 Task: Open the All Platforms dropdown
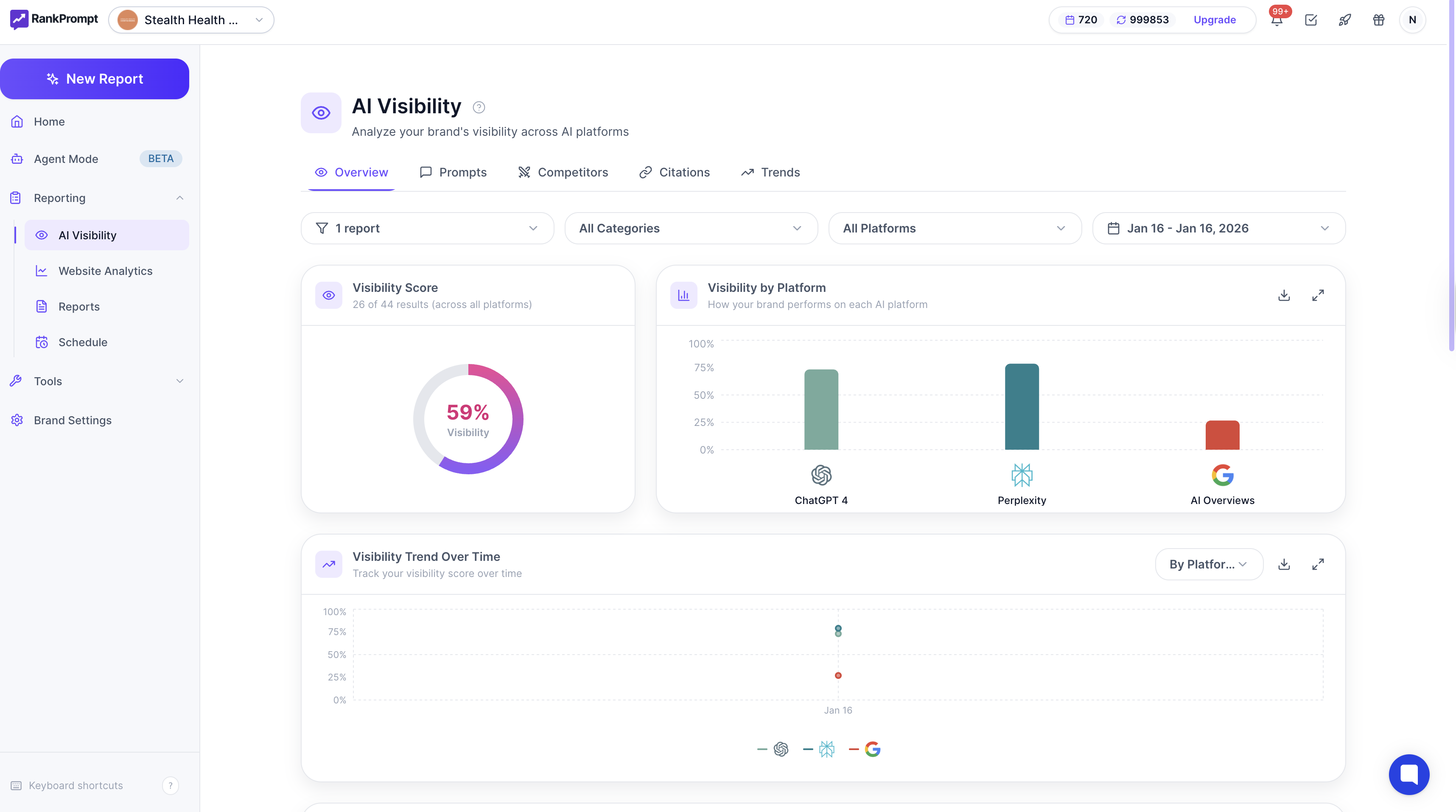(x=954, y=228)
